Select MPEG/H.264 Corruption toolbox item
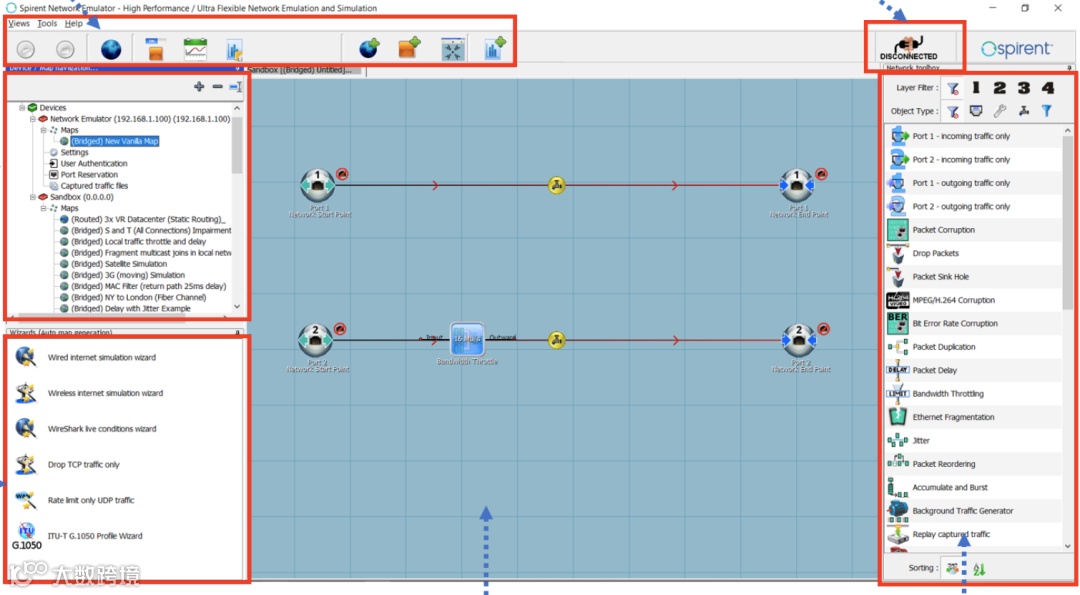This screenshot has width=1080, height=595. coord(974,300)
